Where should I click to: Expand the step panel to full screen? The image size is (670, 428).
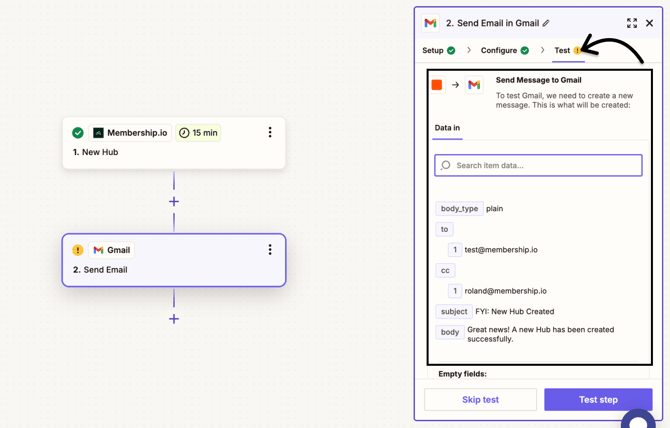[x=632, y=23]
